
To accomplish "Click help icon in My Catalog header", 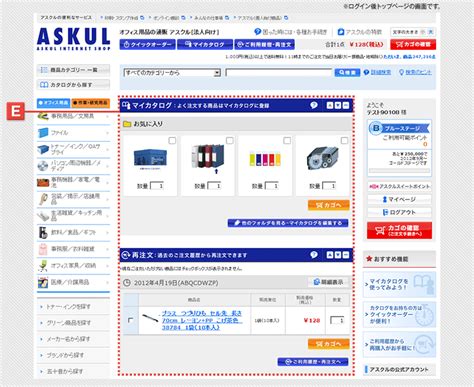I will [x=314, y=105].
